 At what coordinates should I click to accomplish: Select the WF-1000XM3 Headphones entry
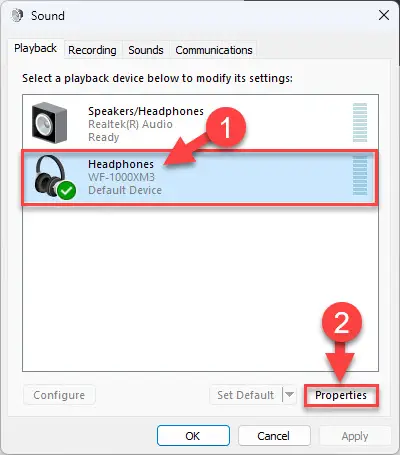pos(200,177)
